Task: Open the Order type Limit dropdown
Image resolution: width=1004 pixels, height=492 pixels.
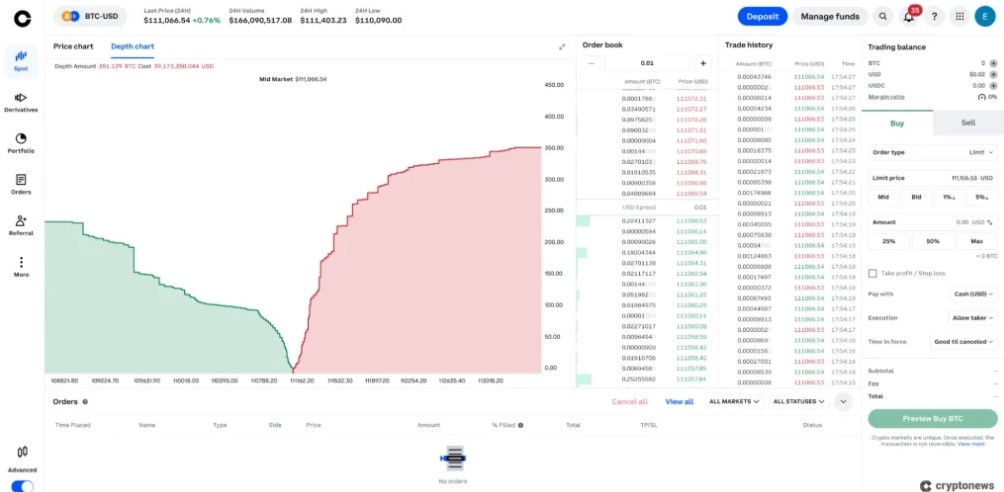Action: [x=933, y=152]
